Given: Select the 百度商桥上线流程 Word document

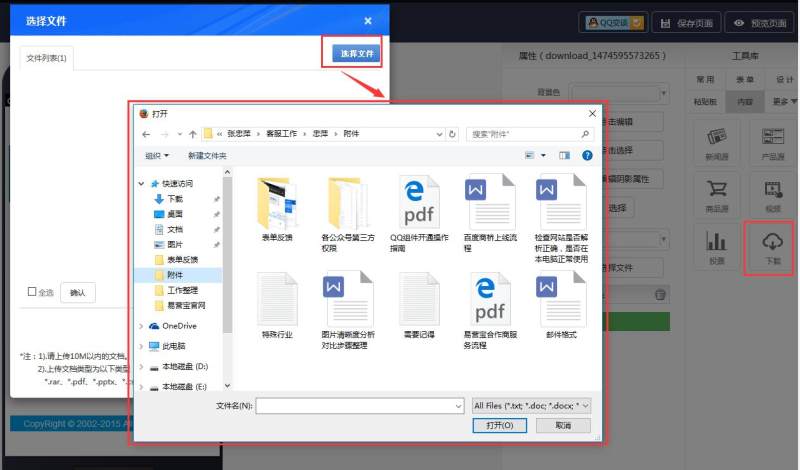Looking at the screenshot, I should click(x=490, y=203).
